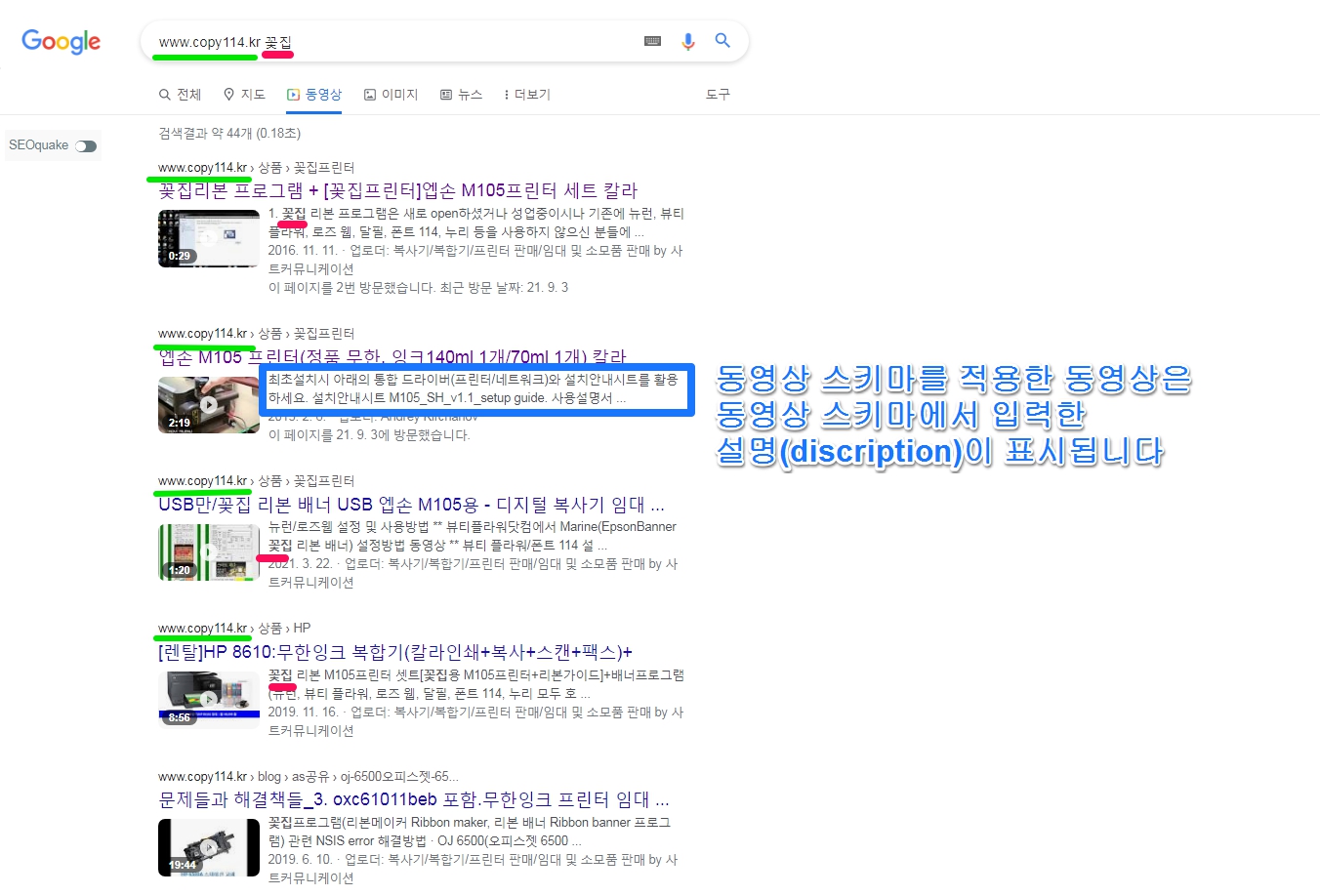The width and height of the screenshot is (1320, 896).
Task: Click the 이미지 tab picture icon
Action: [x=370, y=95]
